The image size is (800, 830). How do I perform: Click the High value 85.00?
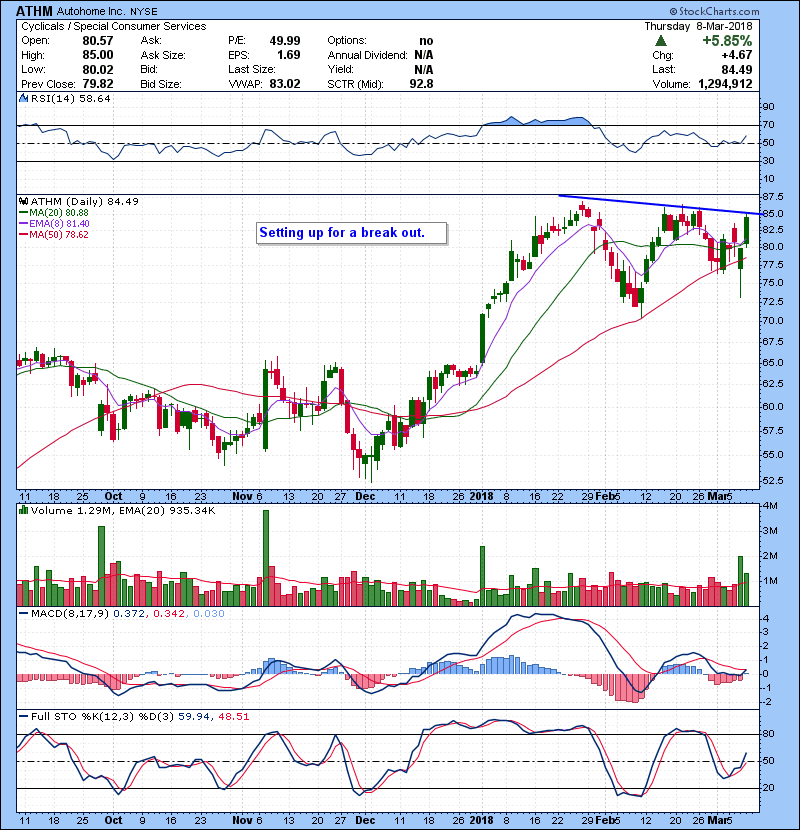tap(97, 55)
